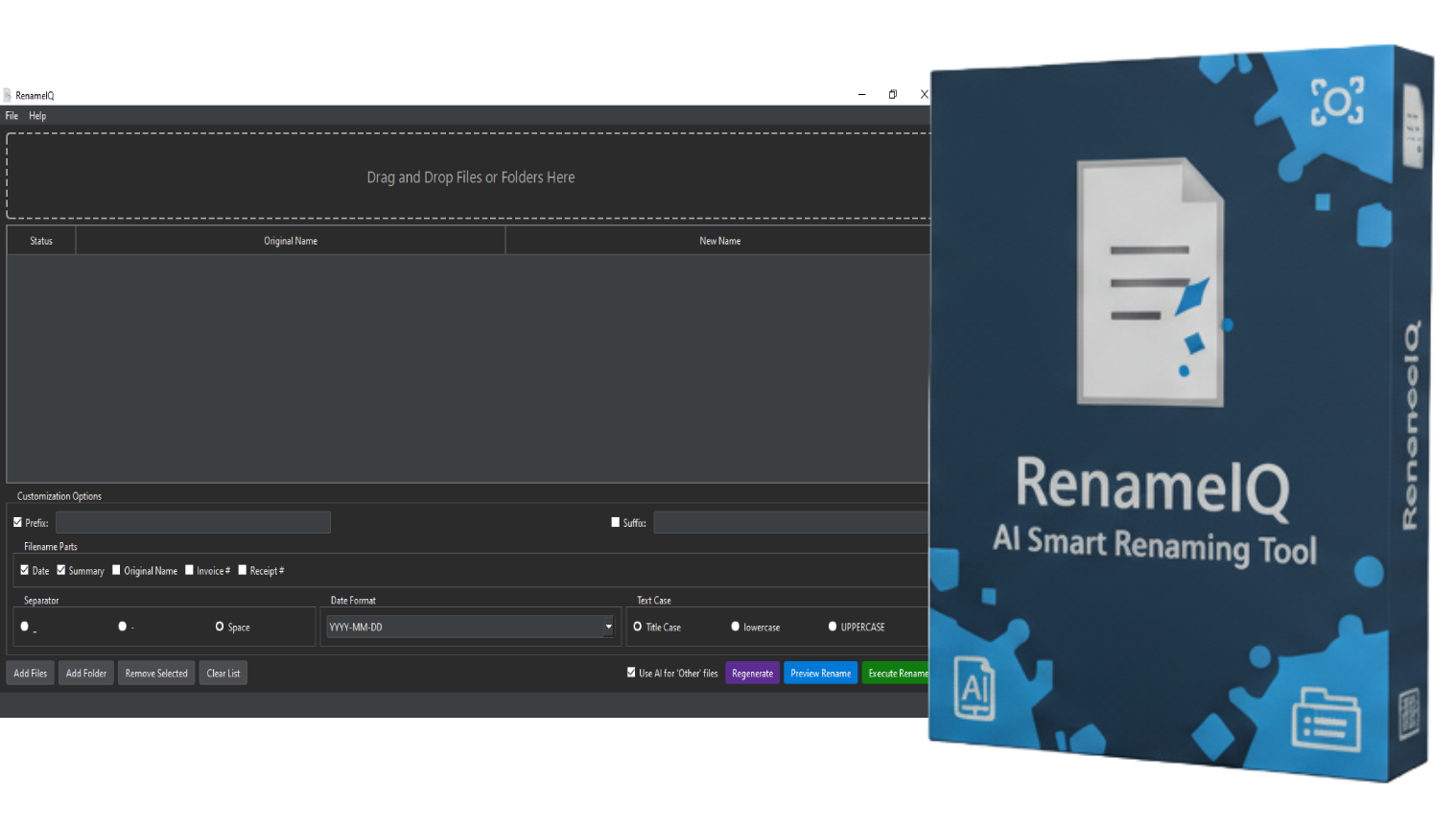Click the scan focus icon on the box

pyautogui.click(x=1336, y=102)
